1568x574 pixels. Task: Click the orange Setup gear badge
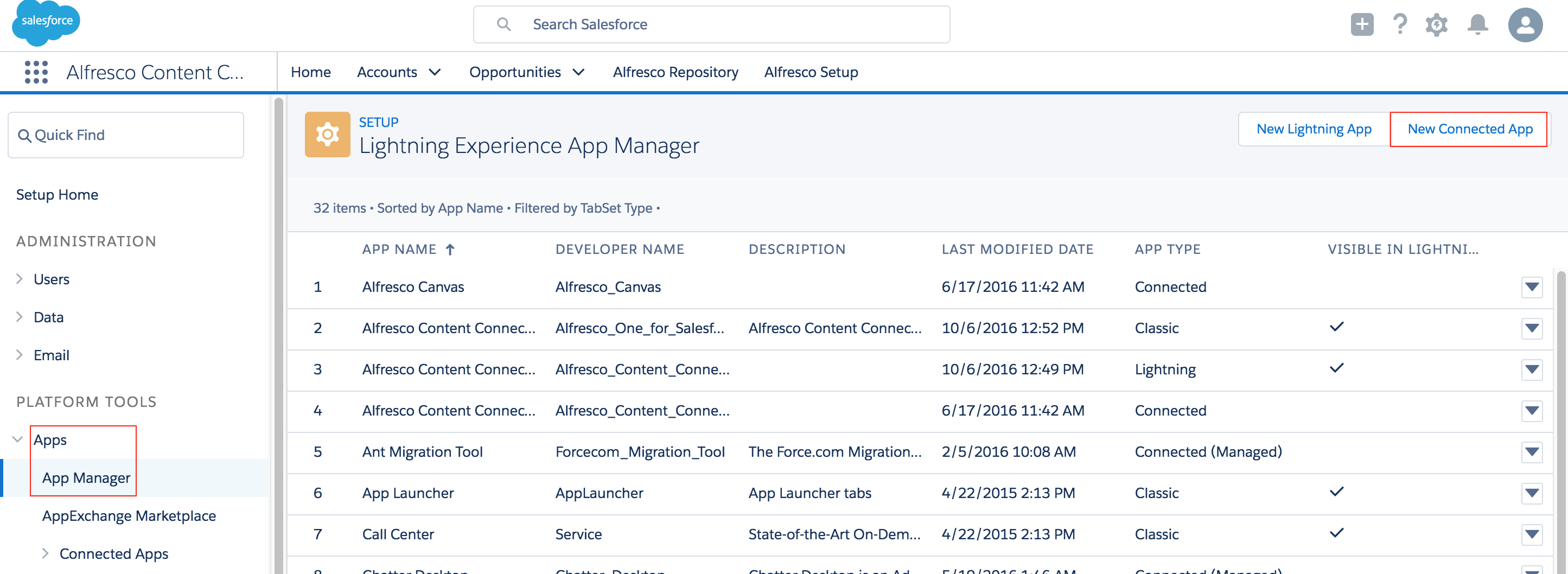coord(328,134)
